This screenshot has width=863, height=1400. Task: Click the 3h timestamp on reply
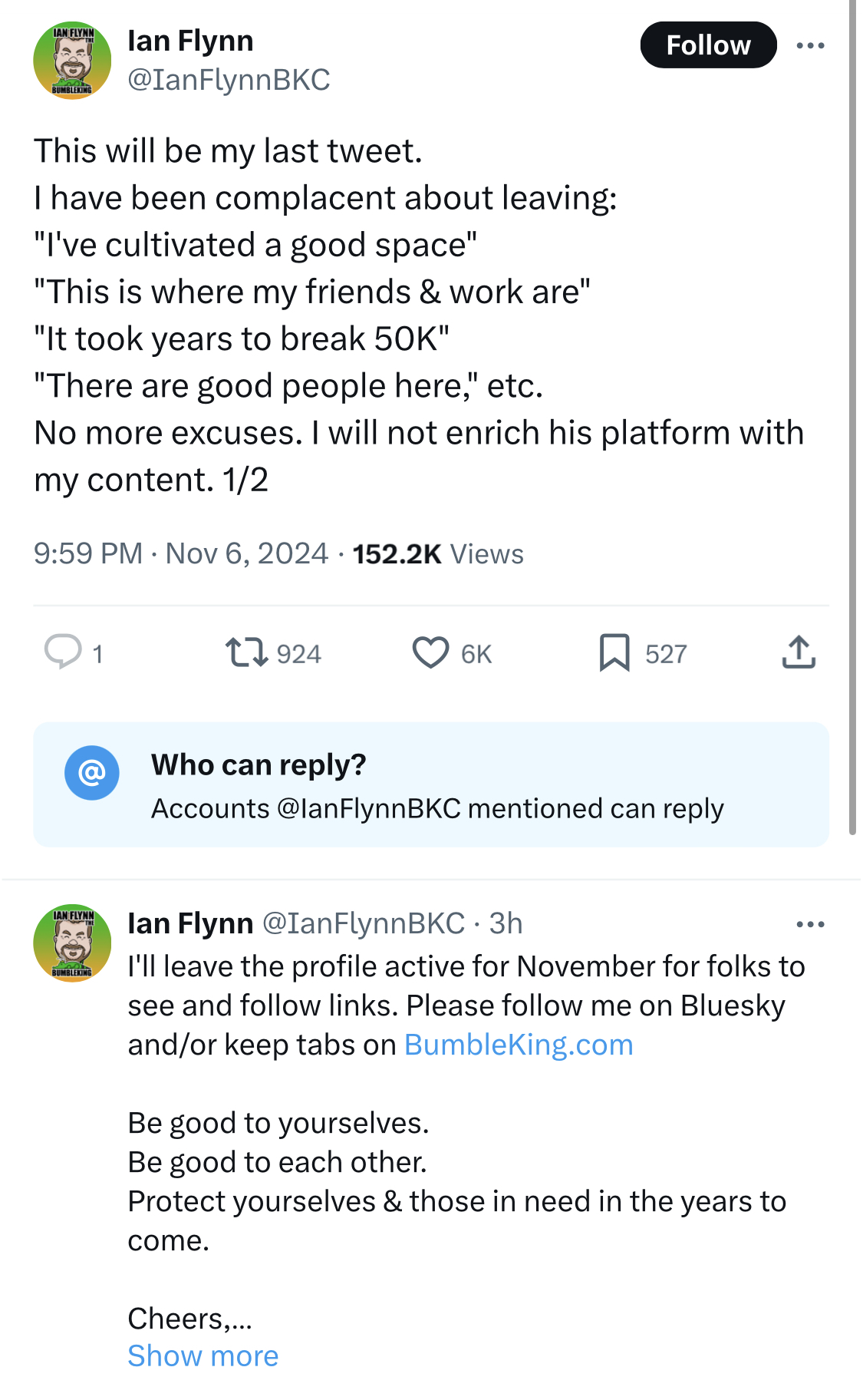(506, 923)
